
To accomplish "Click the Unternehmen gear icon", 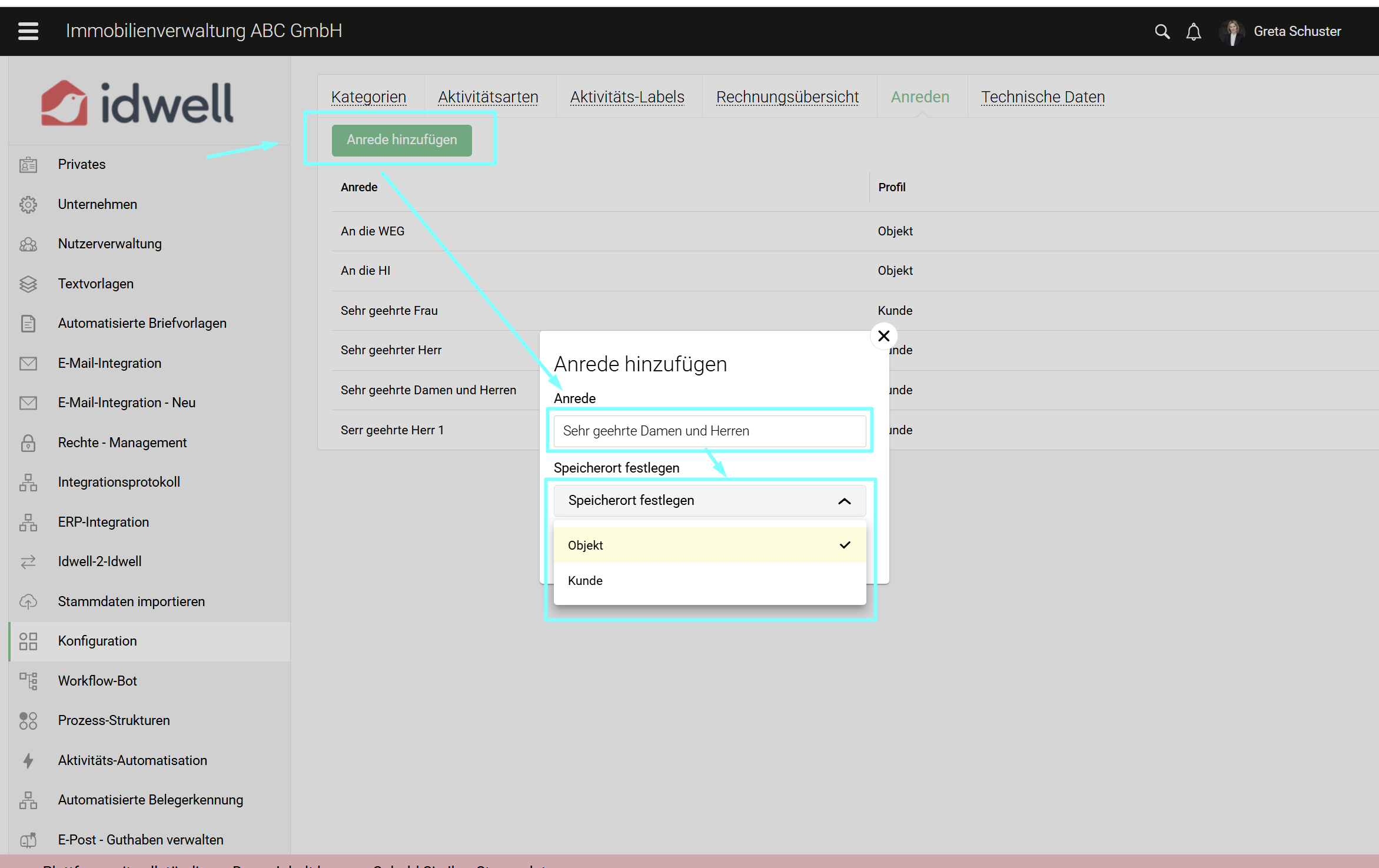I will click(x=28, y=204).
